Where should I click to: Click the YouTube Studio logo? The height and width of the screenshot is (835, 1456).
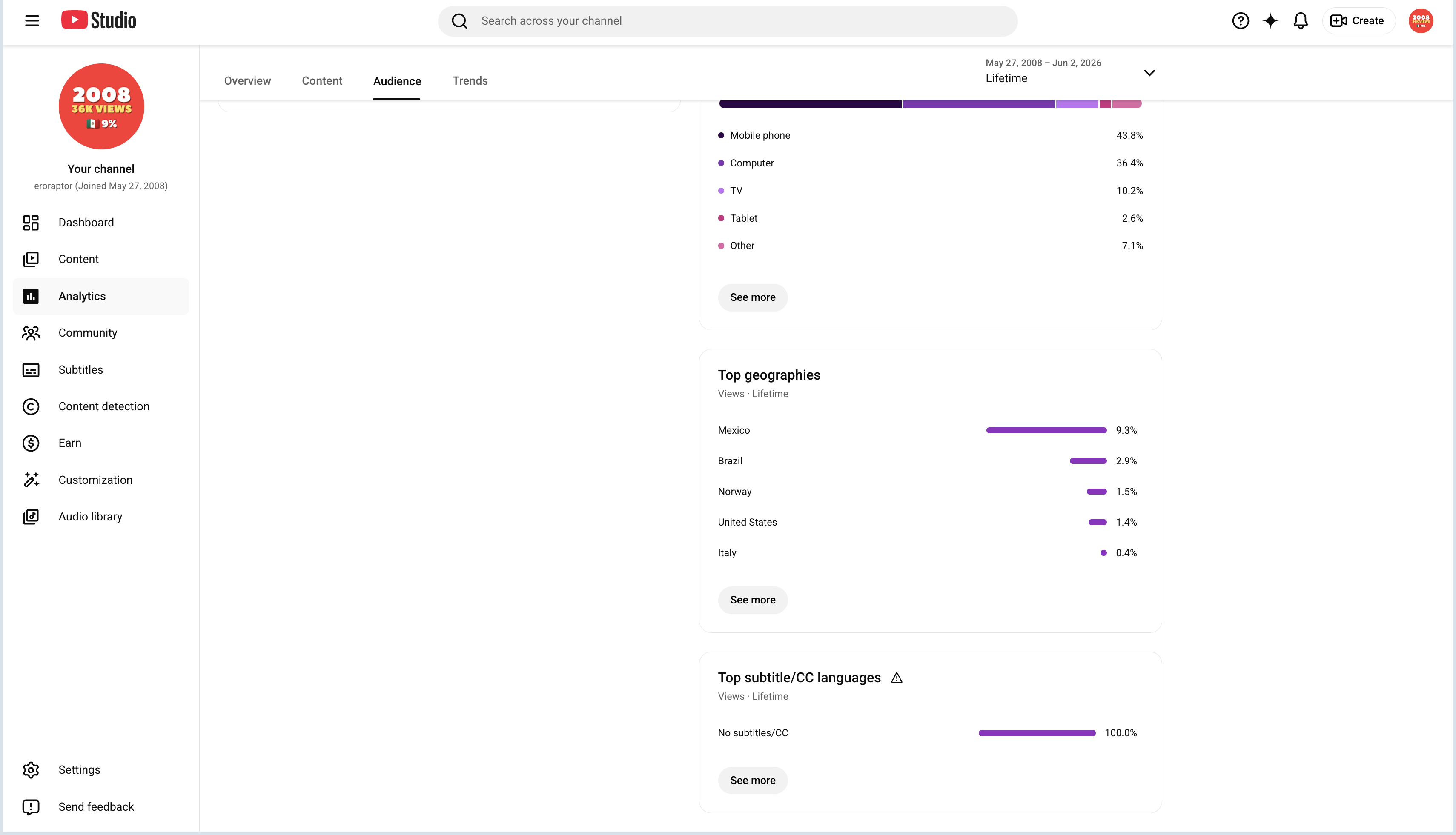99,21
